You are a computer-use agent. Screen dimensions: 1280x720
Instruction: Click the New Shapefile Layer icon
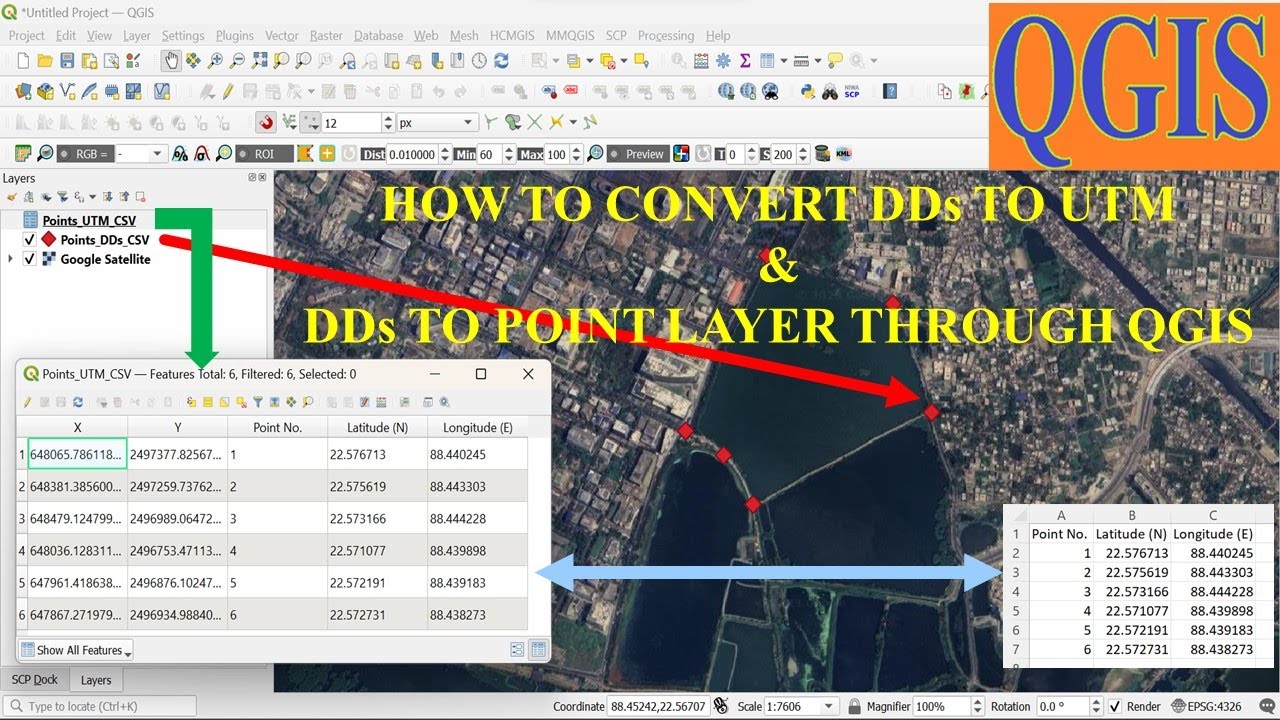coord(67,91)
